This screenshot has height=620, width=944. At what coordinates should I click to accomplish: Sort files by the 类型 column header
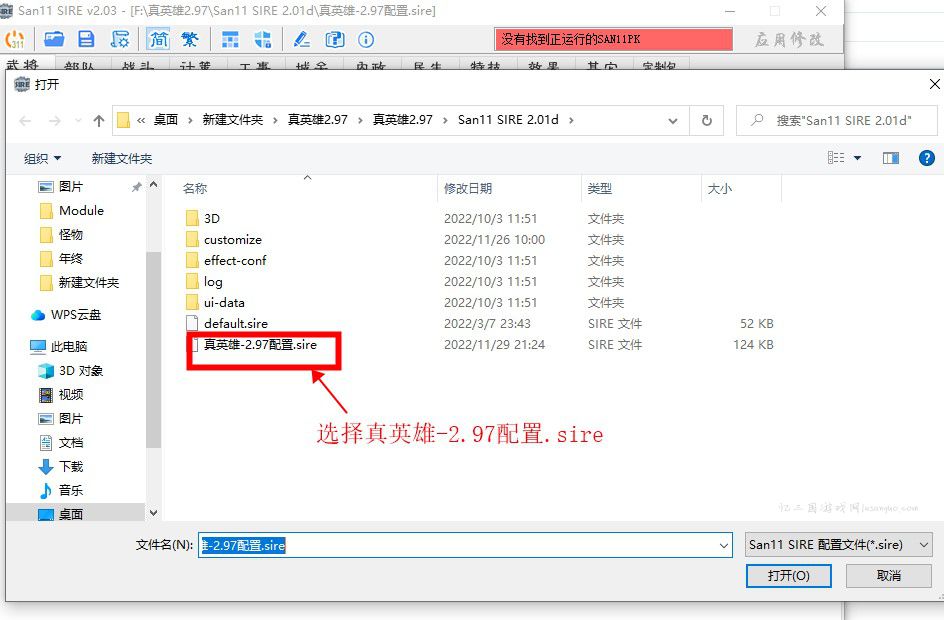(600, 188)
